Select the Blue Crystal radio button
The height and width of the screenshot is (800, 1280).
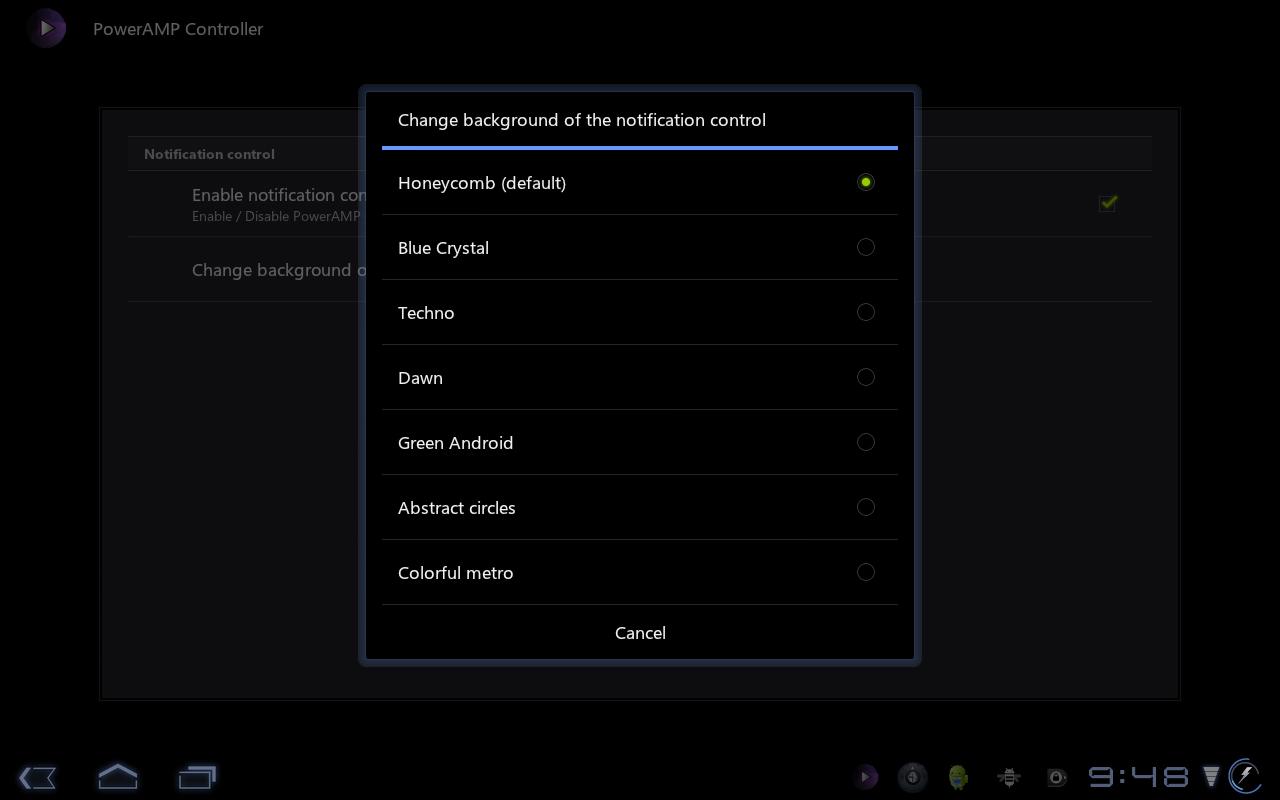point(866,247)
